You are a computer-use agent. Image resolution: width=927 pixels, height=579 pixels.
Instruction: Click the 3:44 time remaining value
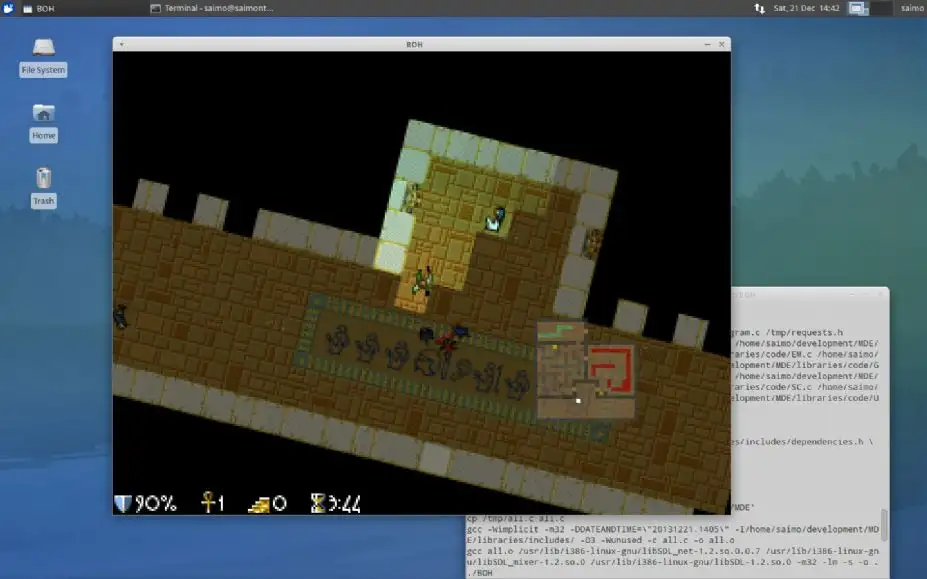[x=344, y=503]
